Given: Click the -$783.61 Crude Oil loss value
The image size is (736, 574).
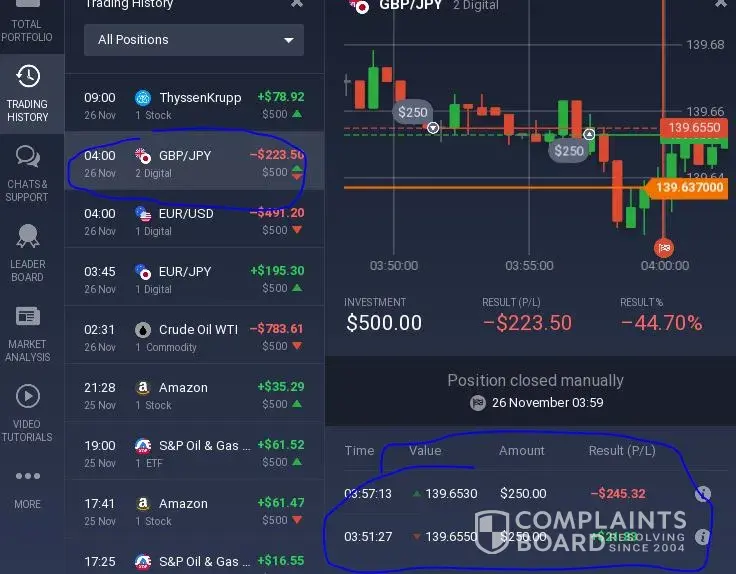Looking at the screenshot, I should (276, 329).
